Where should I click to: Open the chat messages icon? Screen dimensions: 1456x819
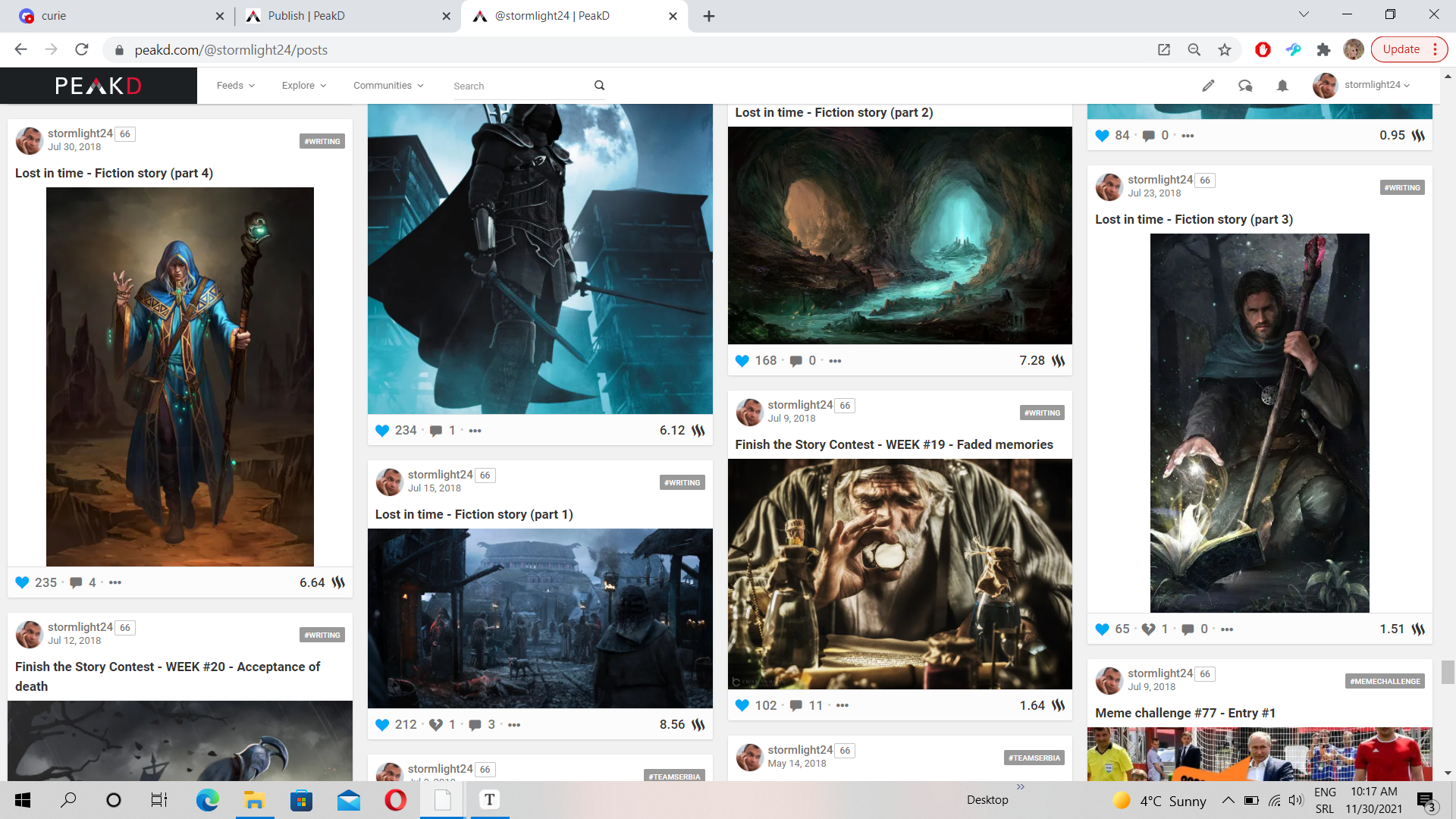[1245, 86]
